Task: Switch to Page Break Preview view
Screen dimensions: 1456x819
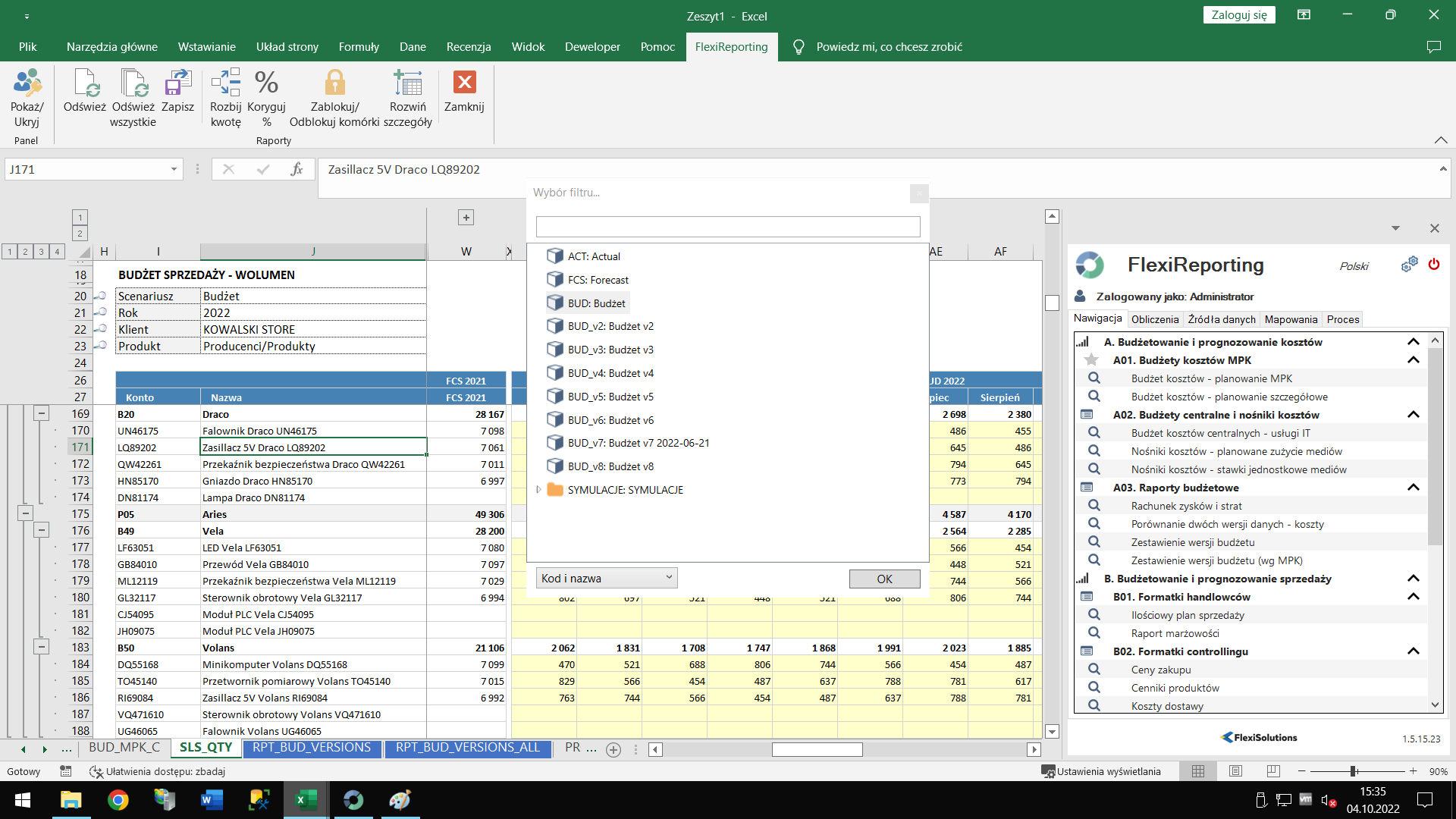Action: click(x=1273, y=771)
